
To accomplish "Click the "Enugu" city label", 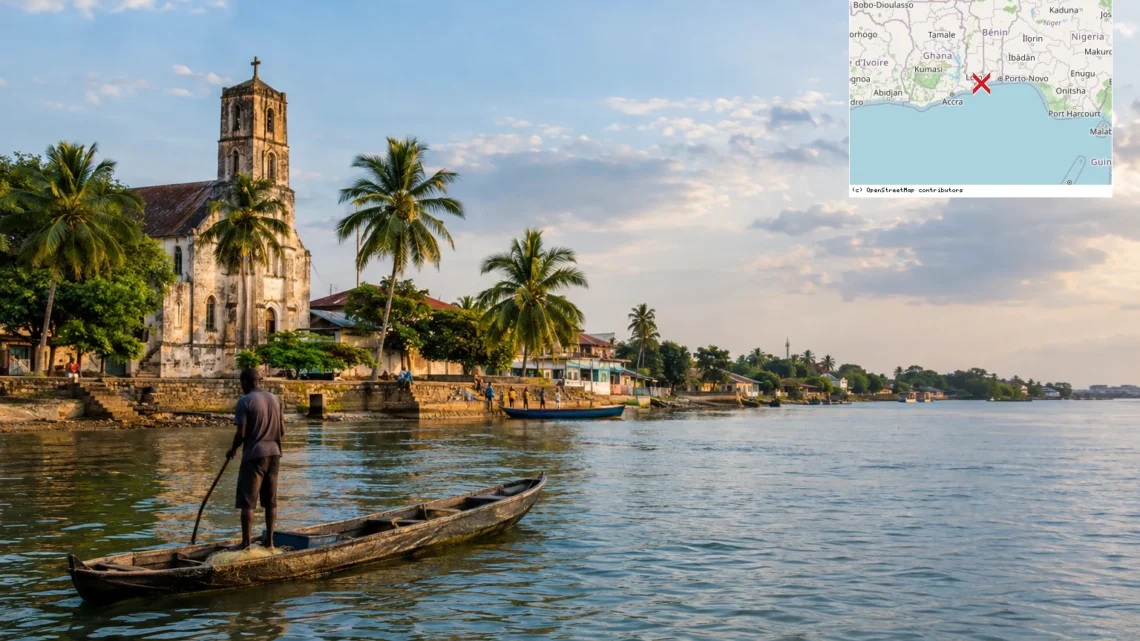I will pyautogui.click(x=1083, y=74).
